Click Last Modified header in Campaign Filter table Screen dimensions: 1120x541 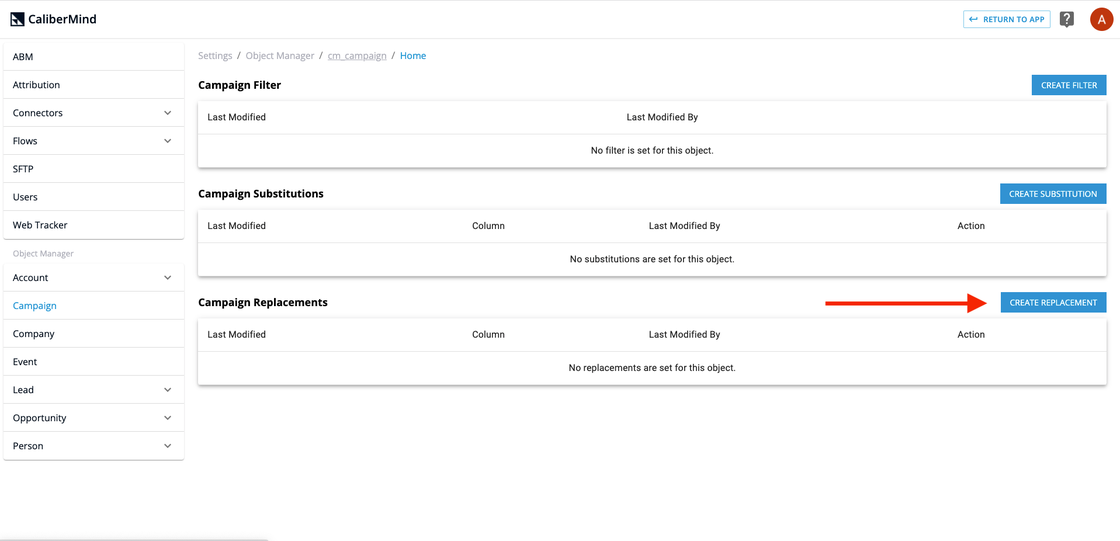click(236, 117)
